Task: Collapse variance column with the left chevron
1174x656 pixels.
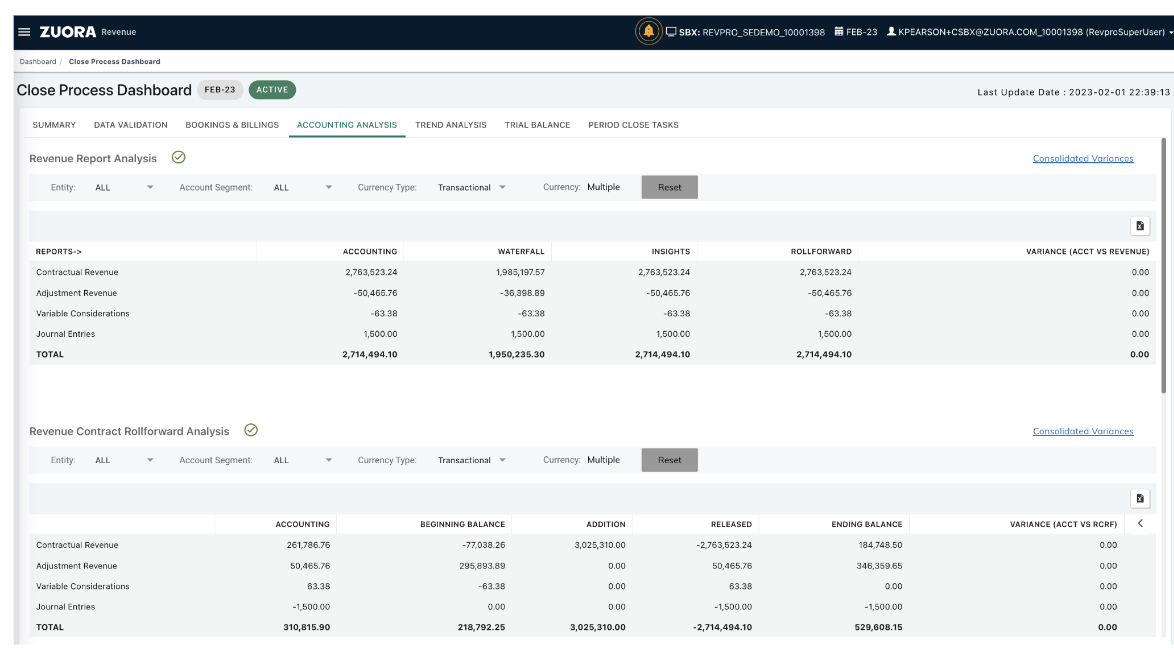Action: coord(1140,523)
